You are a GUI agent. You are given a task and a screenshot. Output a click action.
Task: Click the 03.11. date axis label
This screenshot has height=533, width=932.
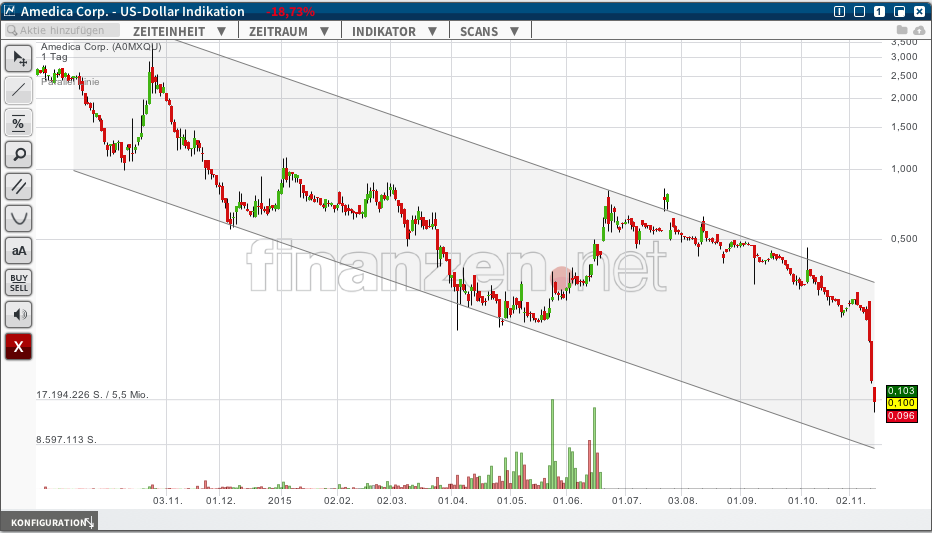point(168,500)
